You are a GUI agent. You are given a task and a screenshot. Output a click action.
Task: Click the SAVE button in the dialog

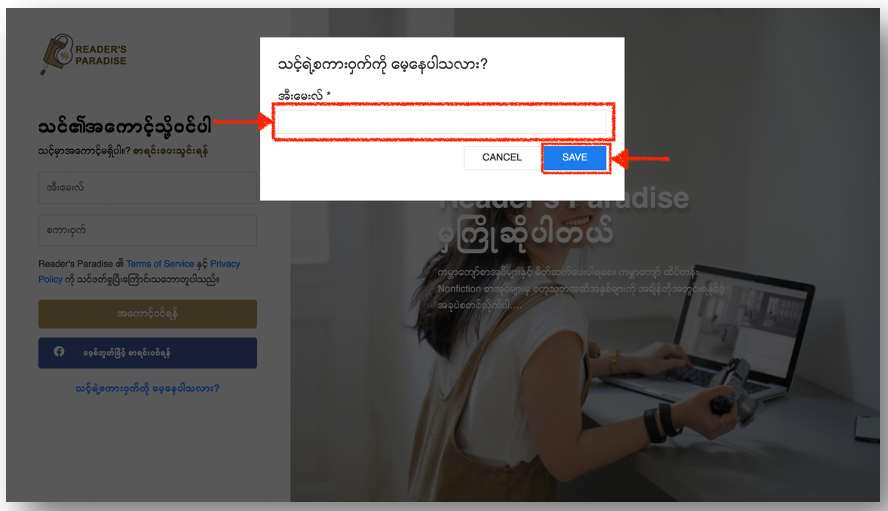(x=575, y=157)
